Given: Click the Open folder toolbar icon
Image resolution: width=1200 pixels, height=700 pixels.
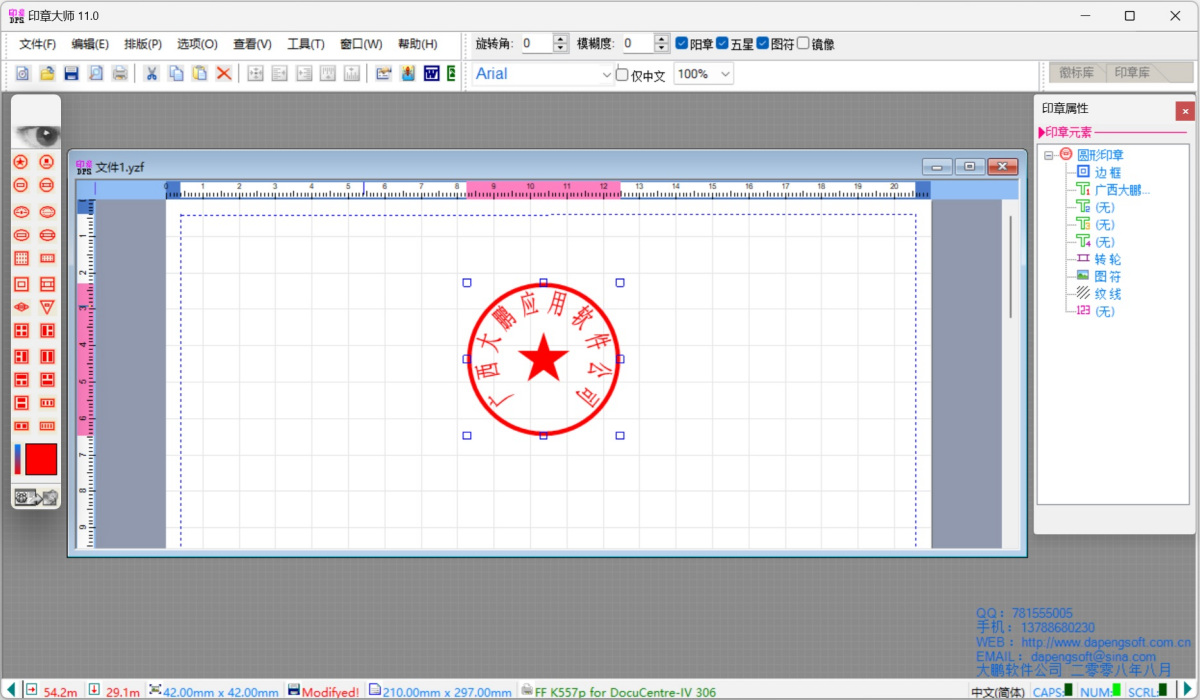Looking at the screenshot, I should (x=46, y=73).
